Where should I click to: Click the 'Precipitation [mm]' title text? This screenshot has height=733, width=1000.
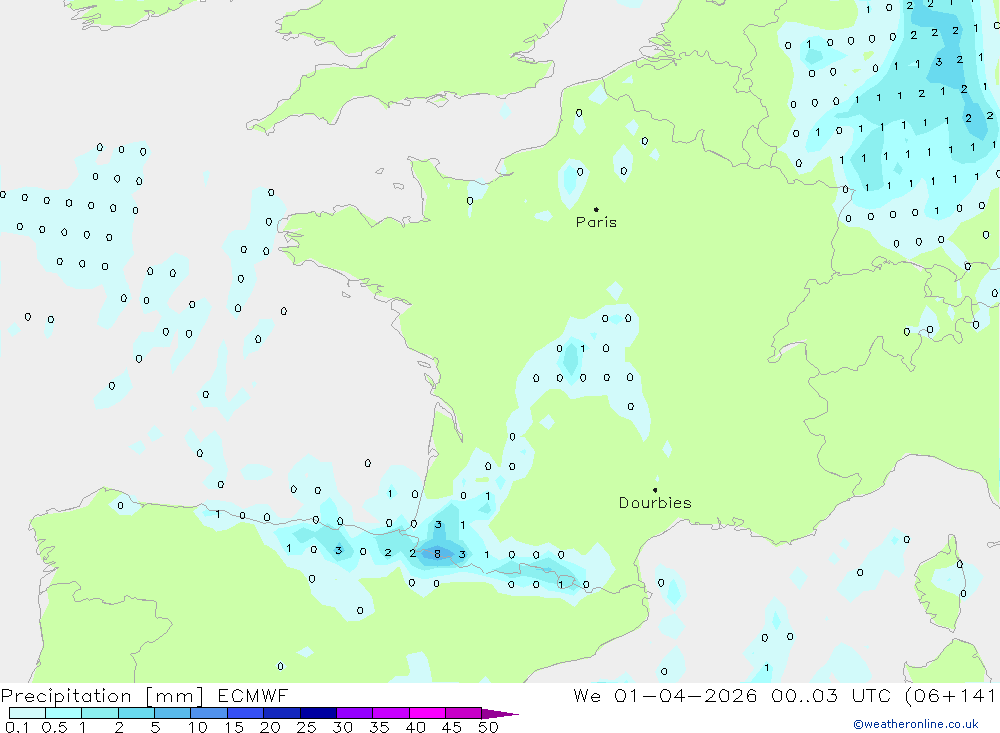pos(102,696)
